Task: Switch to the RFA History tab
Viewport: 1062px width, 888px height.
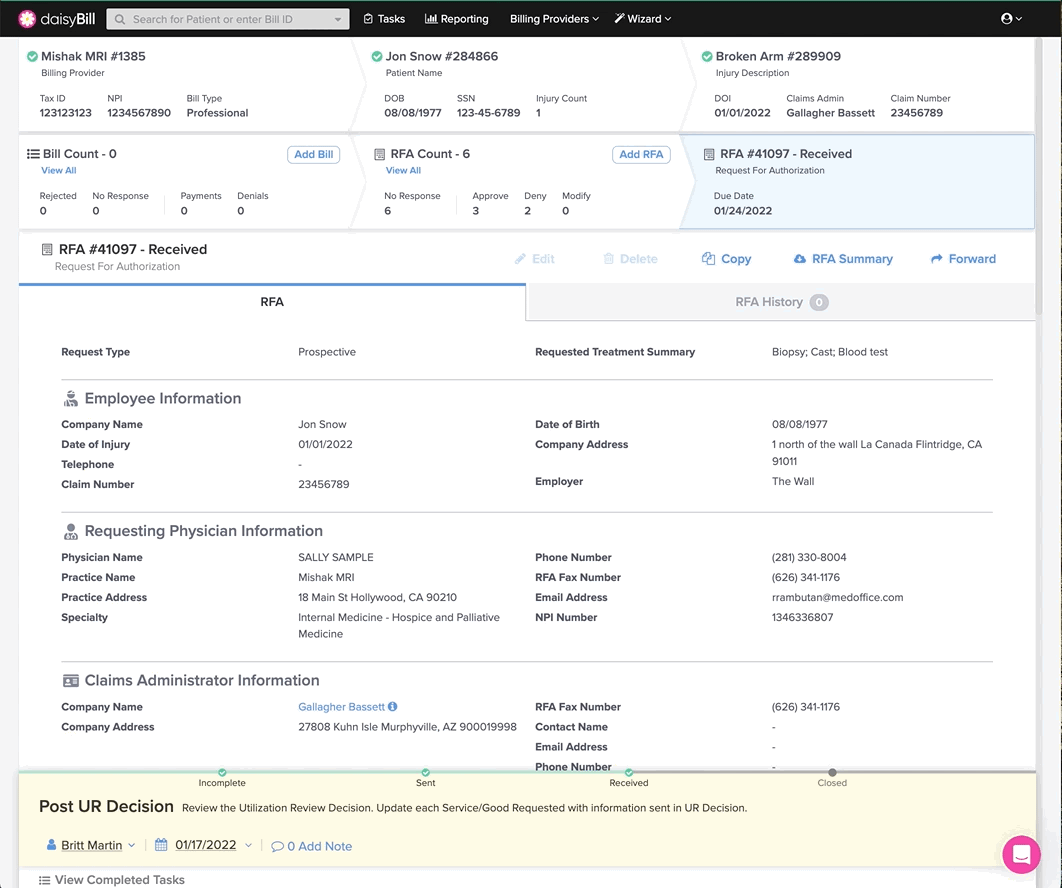Action: coord(781,302)
